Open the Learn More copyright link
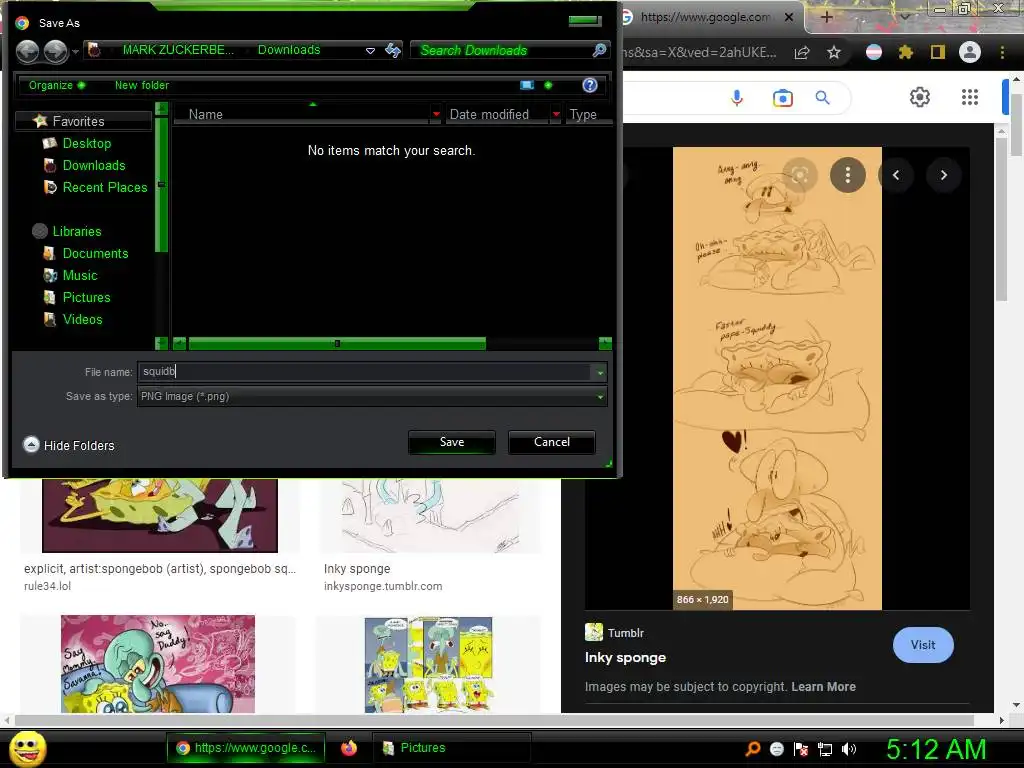Viewport: 1024px width, 768px height. point(824,686)
